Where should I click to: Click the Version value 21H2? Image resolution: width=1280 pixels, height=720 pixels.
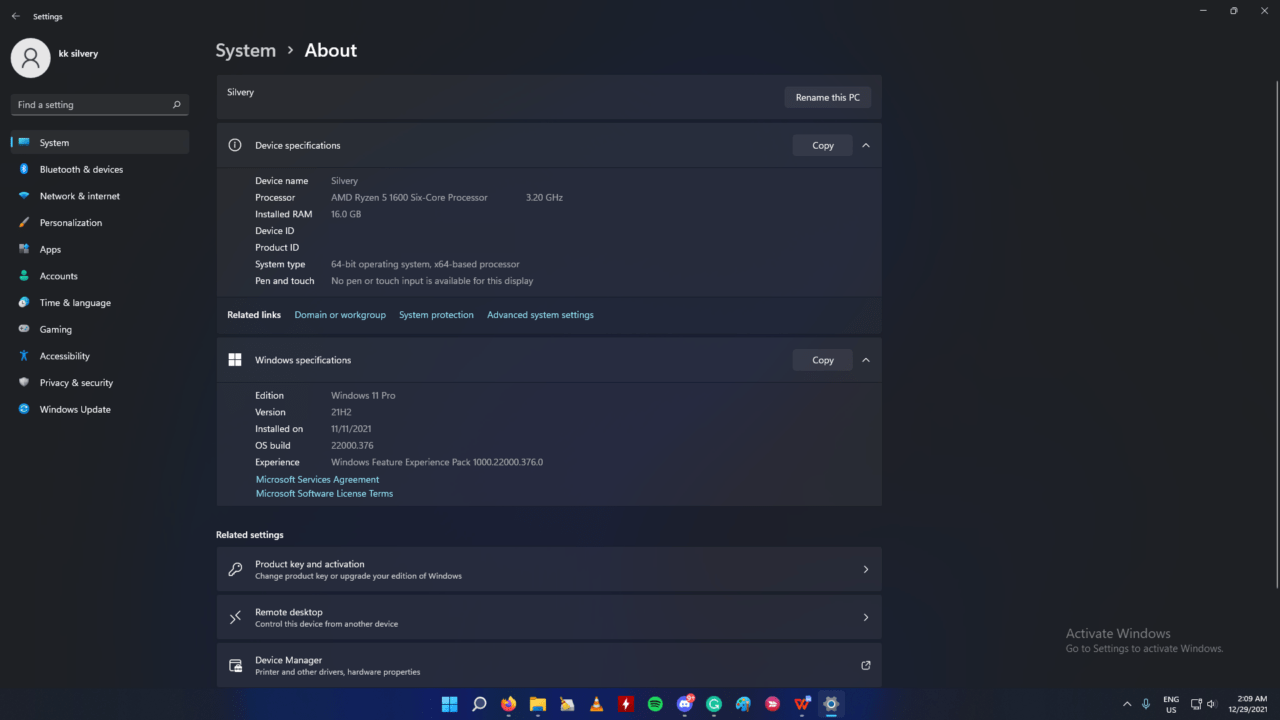pyautogui.click(x=342, y=412)
